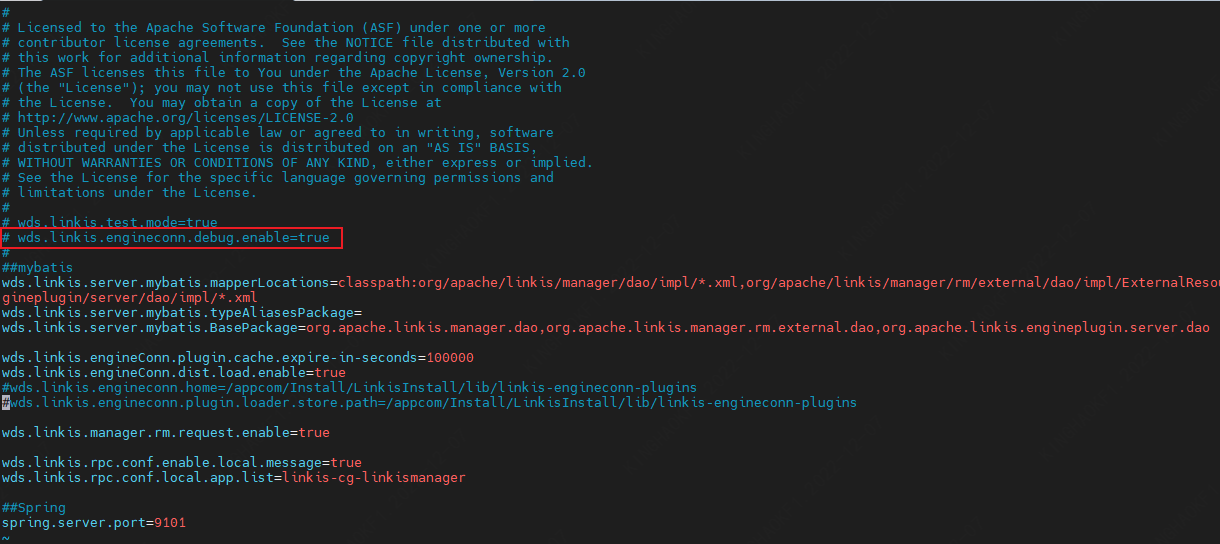Click the 9101 server port value

coord(169,523)
